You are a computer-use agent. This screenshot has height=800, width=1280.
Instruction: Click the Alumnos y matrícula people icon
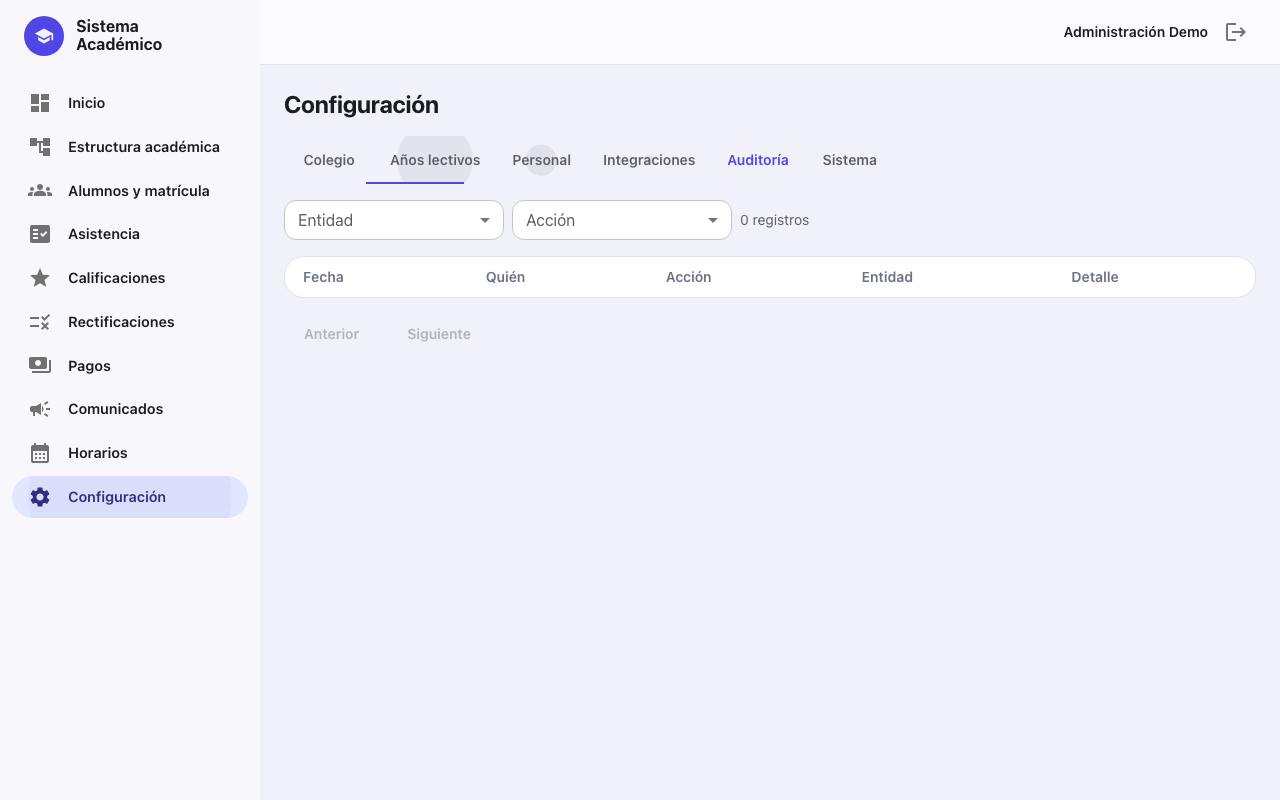[40, 190]
